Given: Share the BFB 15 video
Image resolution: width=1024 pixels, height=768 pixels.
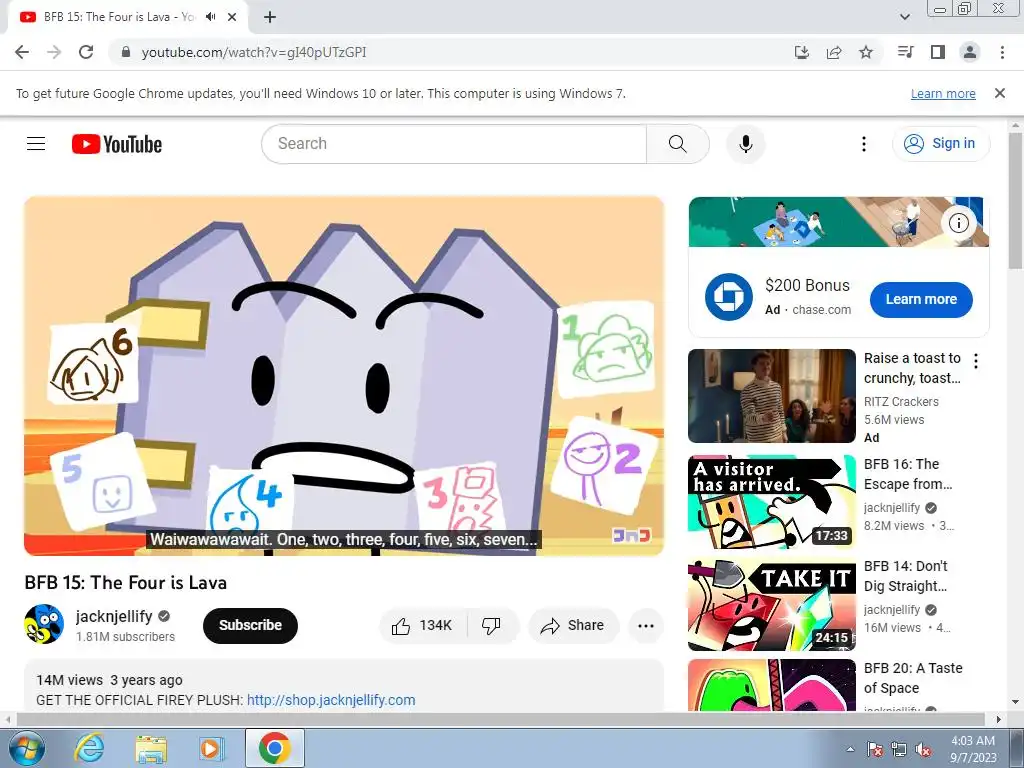Looking at the screenshot, I should (573, 626).
